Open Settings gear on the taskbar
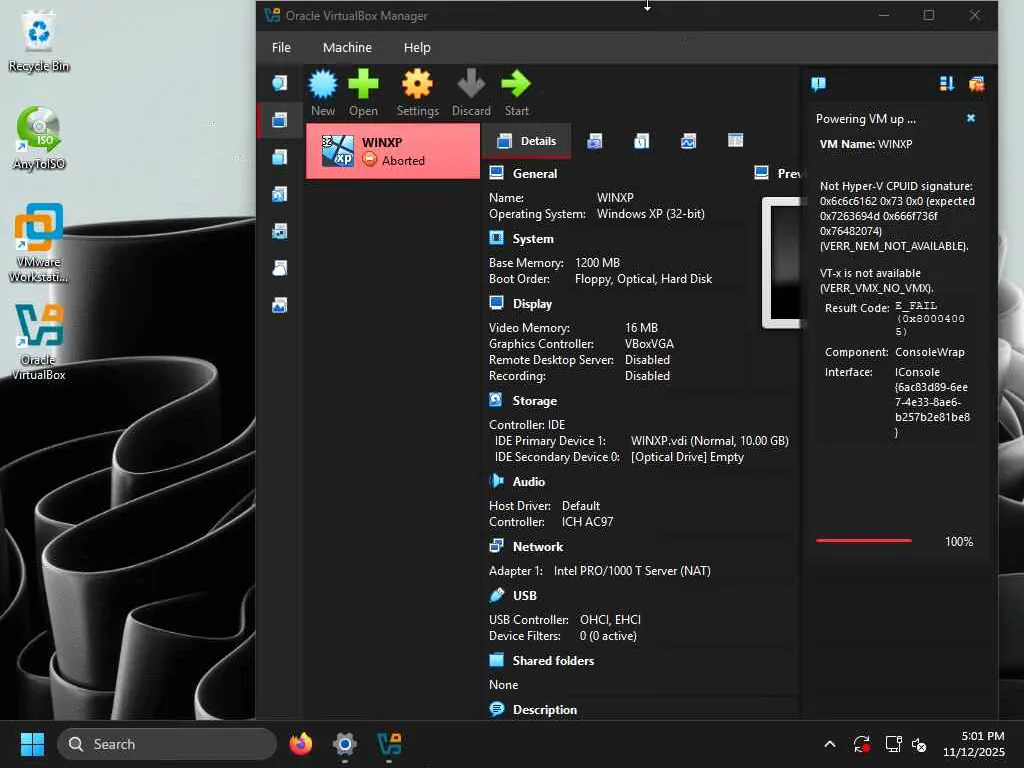The width and height of the screenshot is (1024, 768). [x=345, y=744]
